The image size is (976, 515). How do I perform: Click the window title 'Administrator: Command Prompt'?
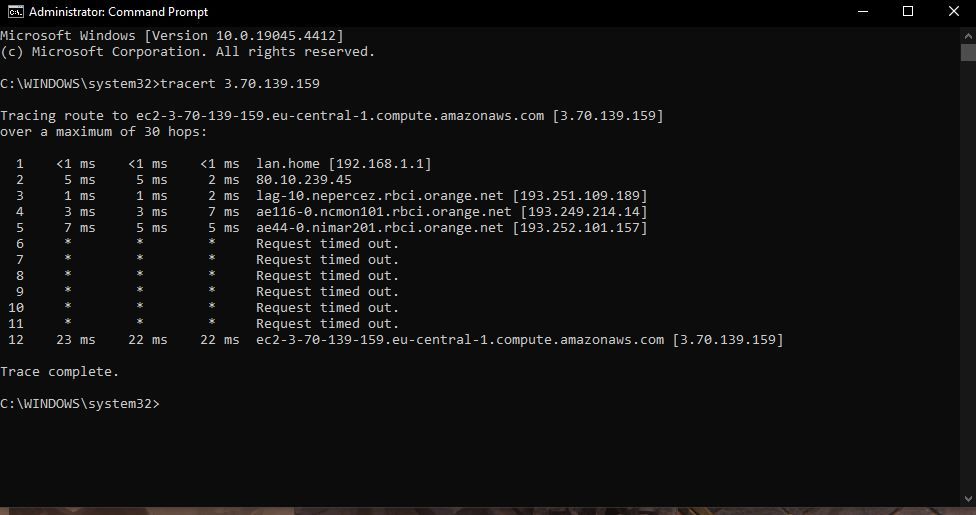(118, 12)
